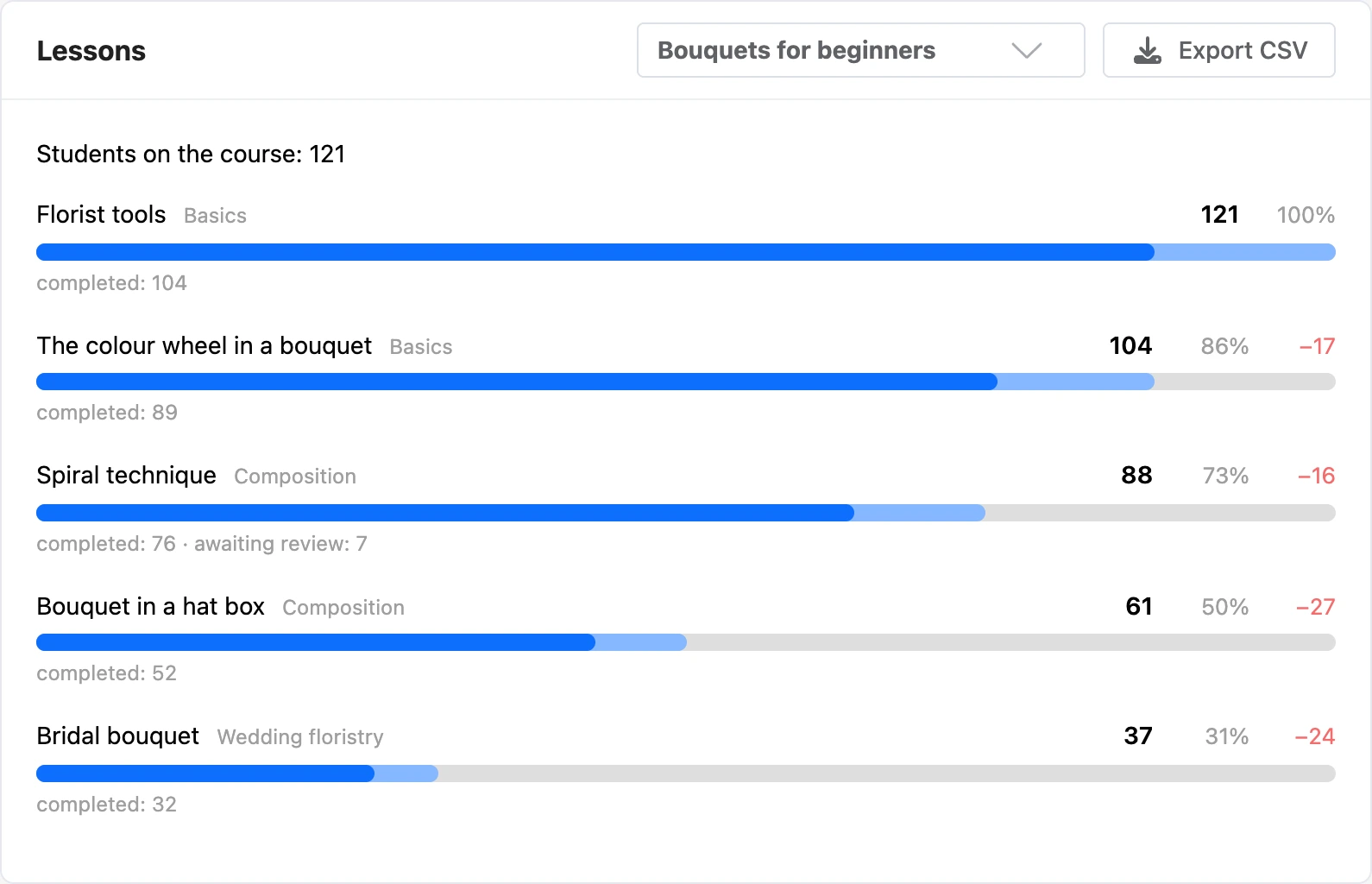Click the Spiral technique lesson name
The image size is (1372, 884).
[x=127, y=475]
